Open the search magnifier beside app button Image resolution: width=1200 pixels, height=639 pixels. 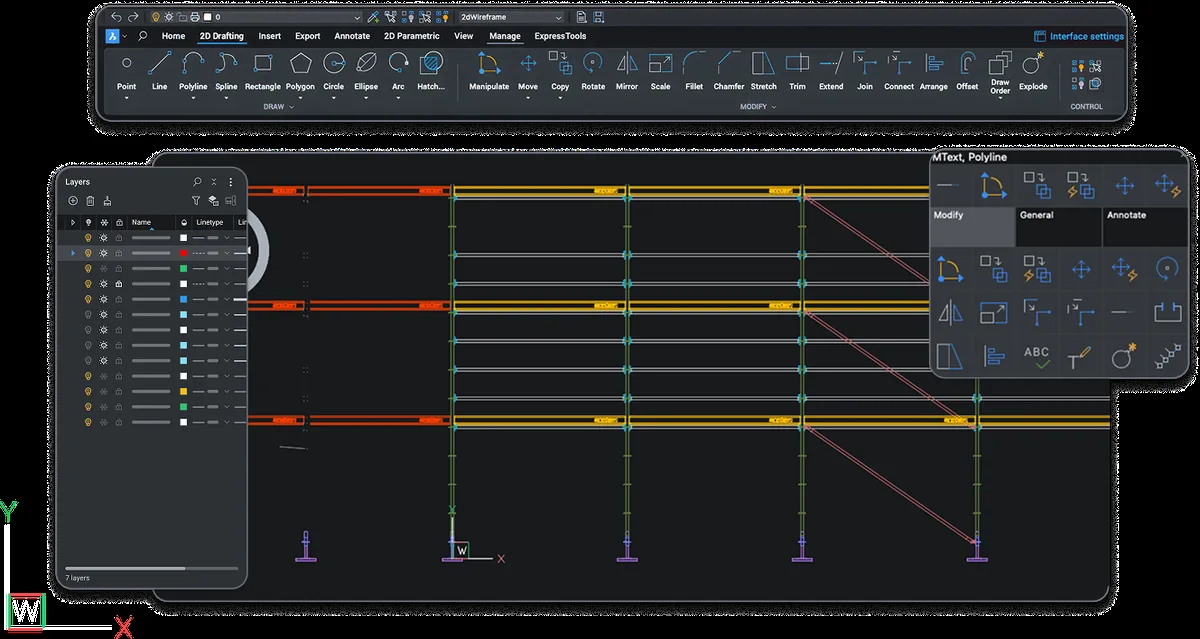click(x=143, y=36)
